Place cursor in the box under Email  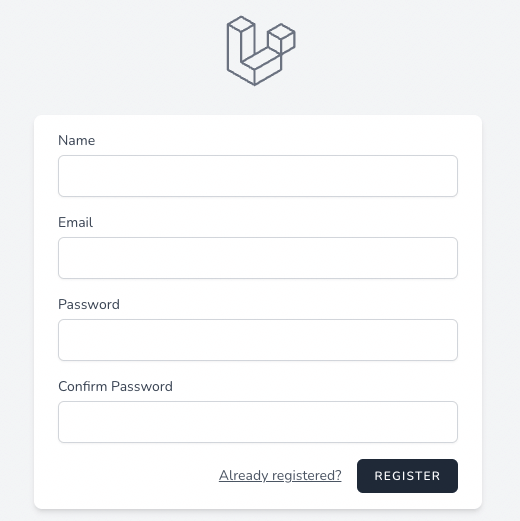258,258
